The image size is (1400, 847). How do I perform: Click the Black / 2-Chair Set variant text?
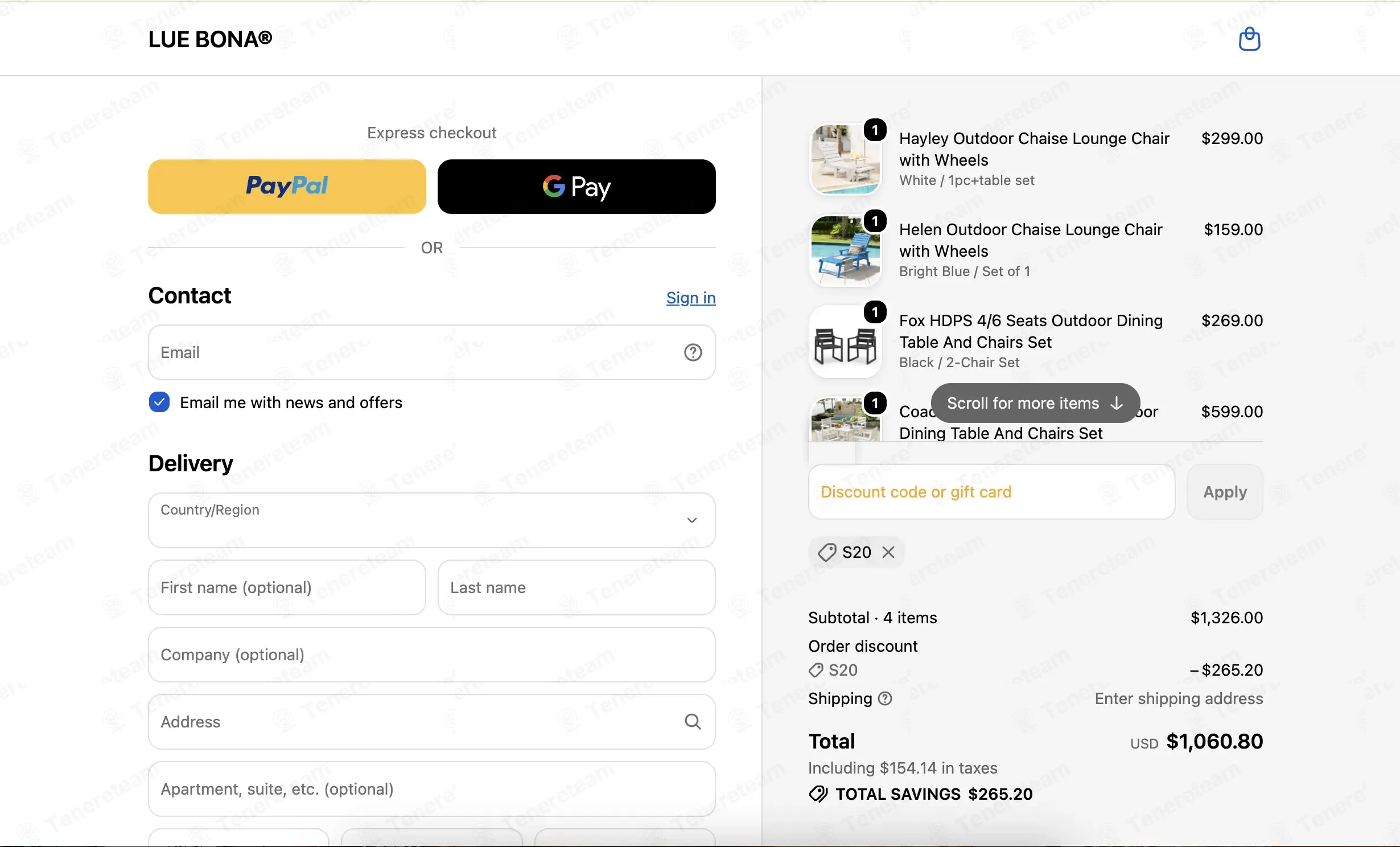pos(959,362)
